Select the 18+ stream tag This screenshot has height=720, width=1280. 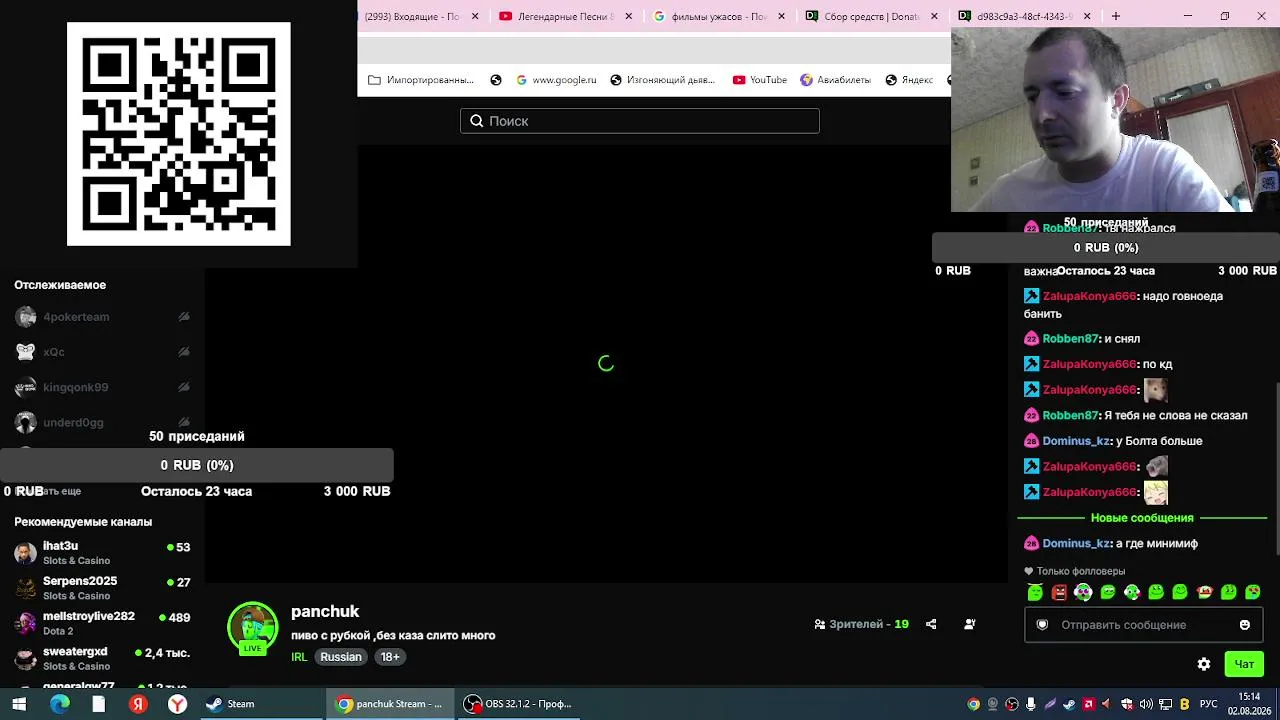pos(390,657)
